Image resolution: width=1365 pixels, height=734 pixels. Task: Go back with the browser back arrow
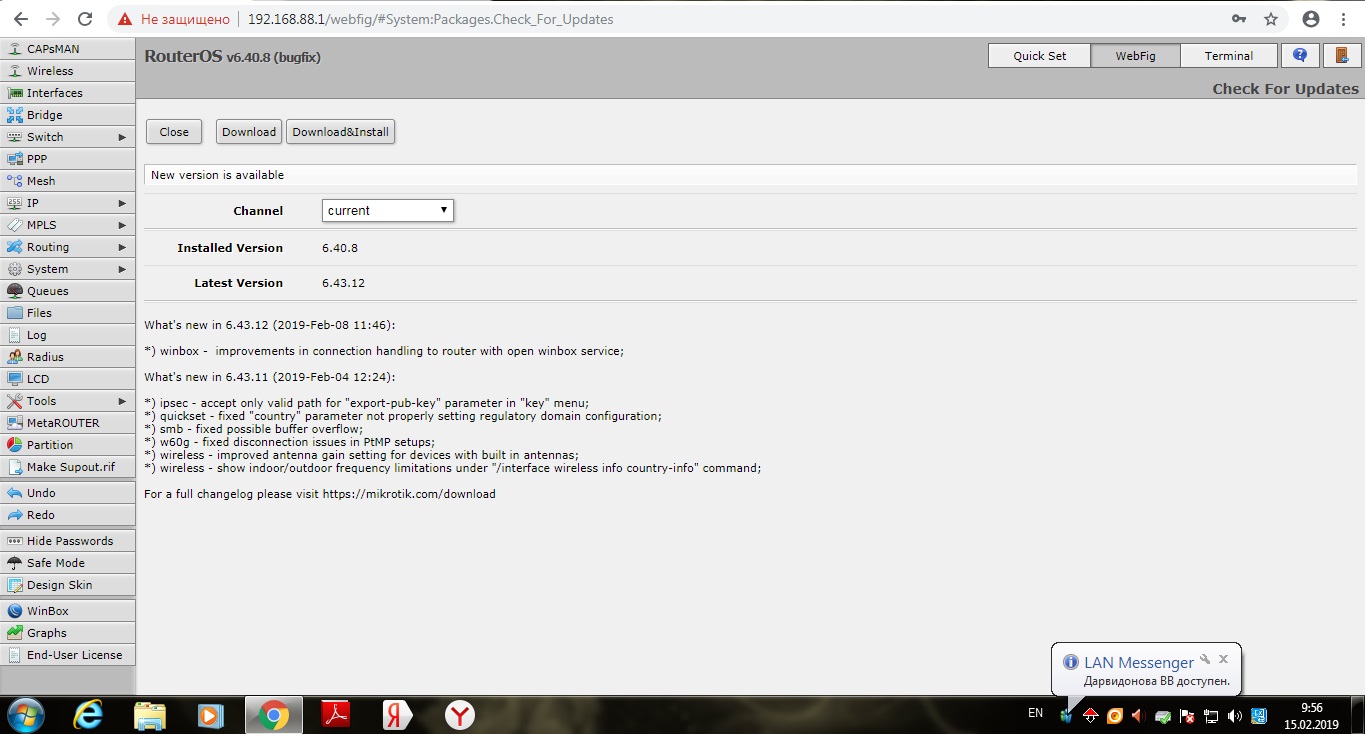point(22,19)
